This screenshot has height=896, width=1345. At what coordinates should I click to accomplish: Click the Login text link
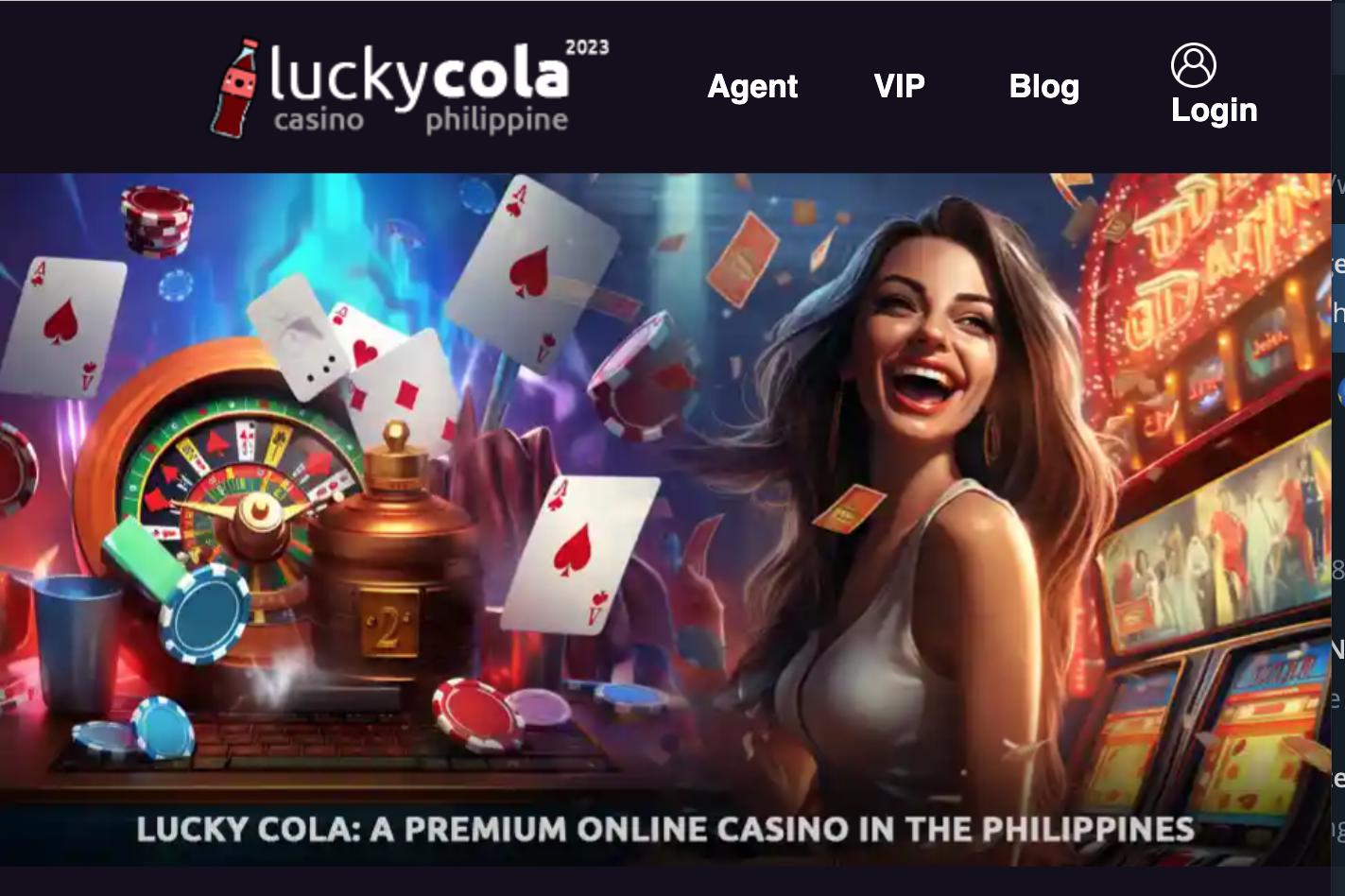coord(1214,111)
